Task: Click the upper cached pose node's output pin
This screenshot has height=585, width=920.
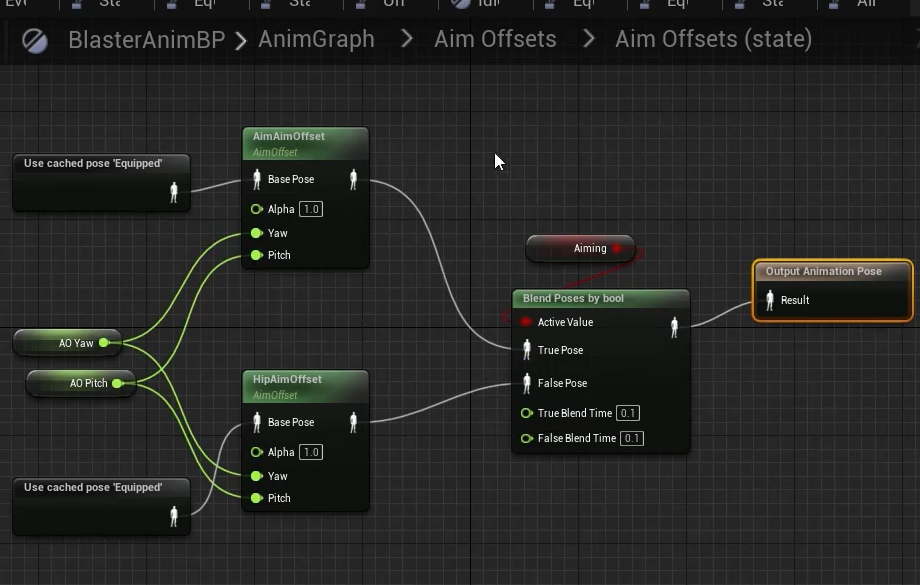Action: (x=174, y=192)
